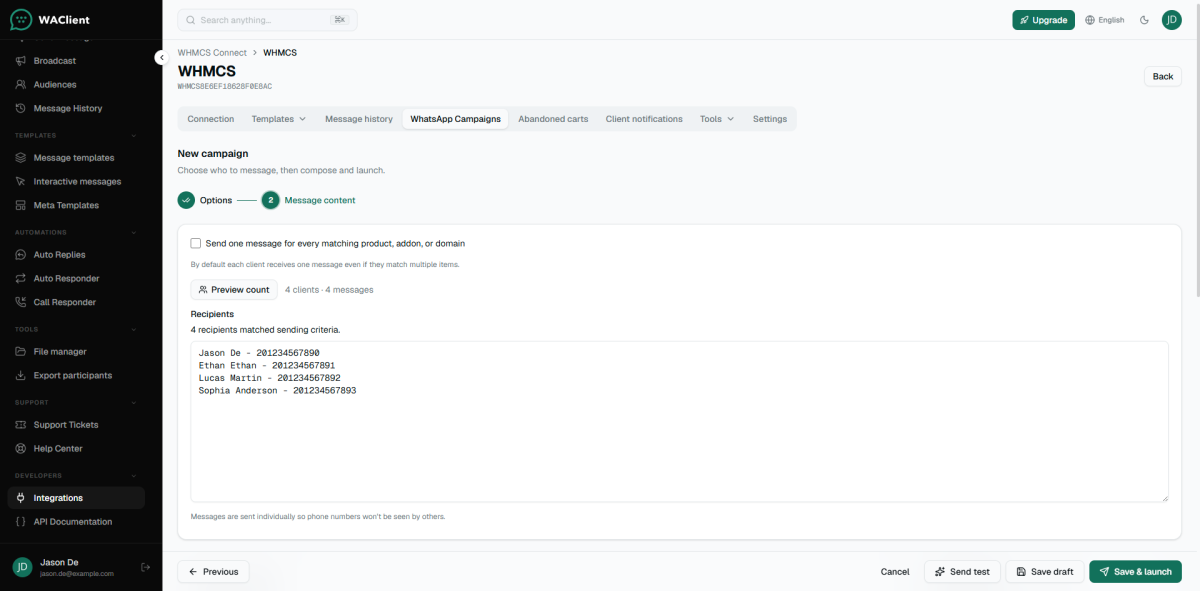Screen dimensions: 1200x591
Task: Open the Settings tab
Action: 770,119
